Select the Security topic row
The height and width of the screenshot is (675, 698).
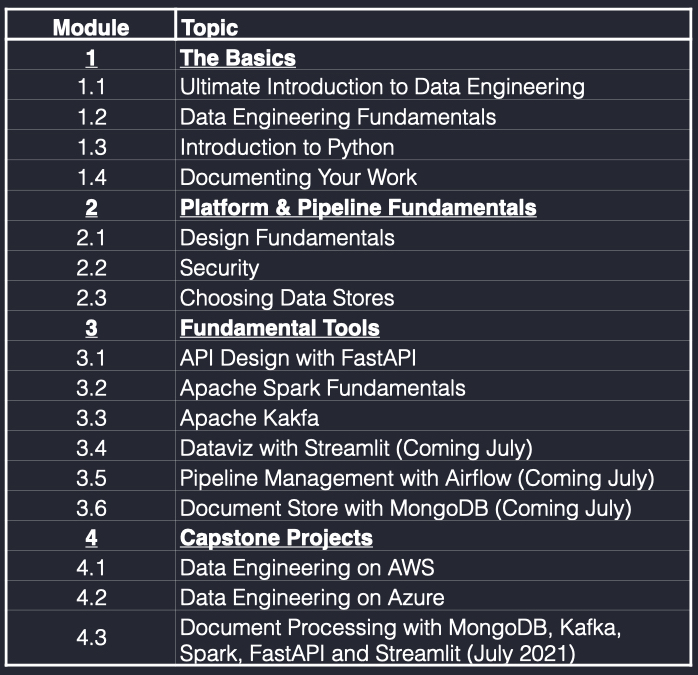[349, 266]
